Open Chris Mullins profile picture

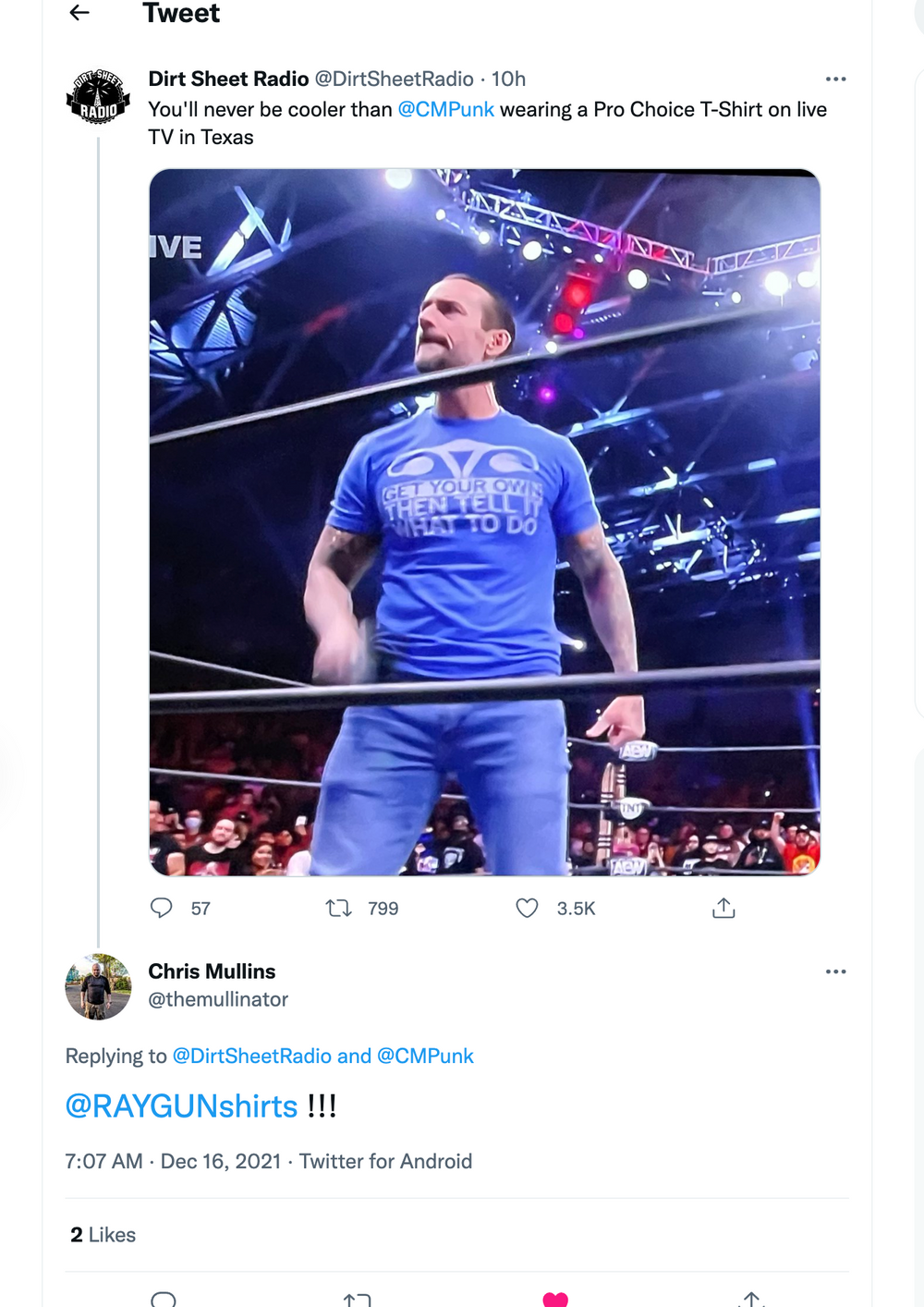coord(98,986)
